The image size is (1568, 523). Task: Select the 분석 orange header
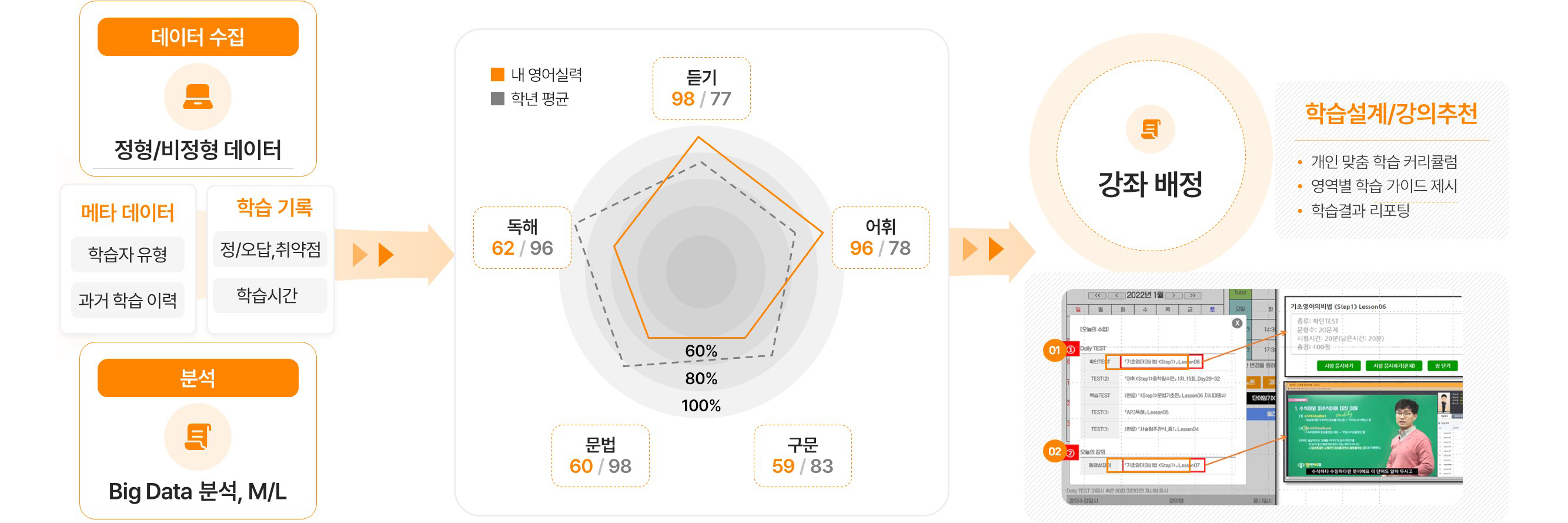point(198,378)
